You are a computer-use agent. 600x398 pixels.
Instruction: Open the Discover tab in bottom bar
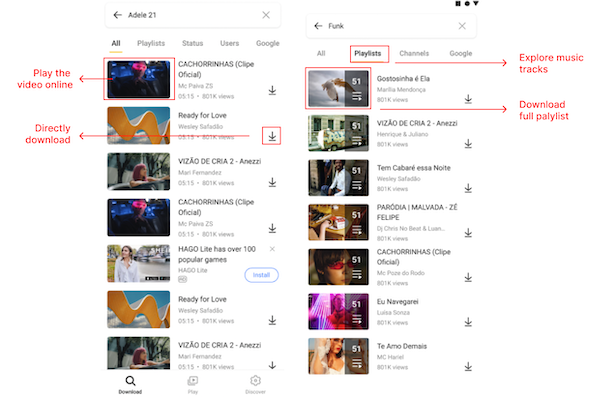point(255,384)
